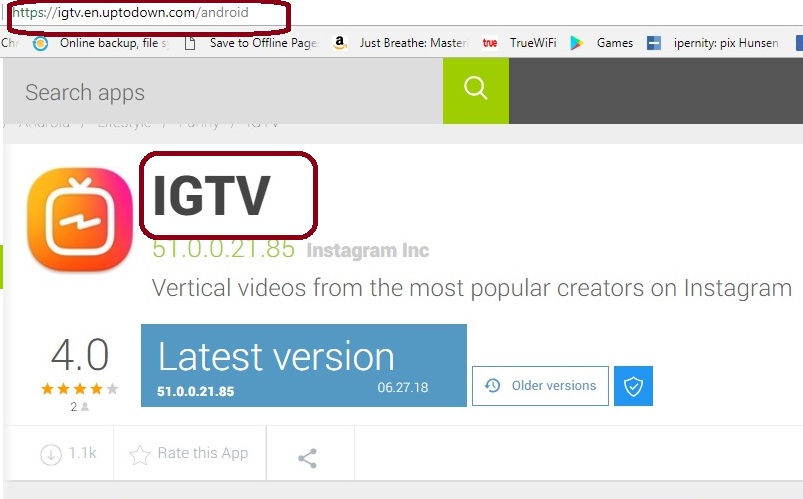Open the Just Breathe Amazon bookmark
Viewport: 803px width, 499px height.
pyautogui.click(x=400, y=43)
